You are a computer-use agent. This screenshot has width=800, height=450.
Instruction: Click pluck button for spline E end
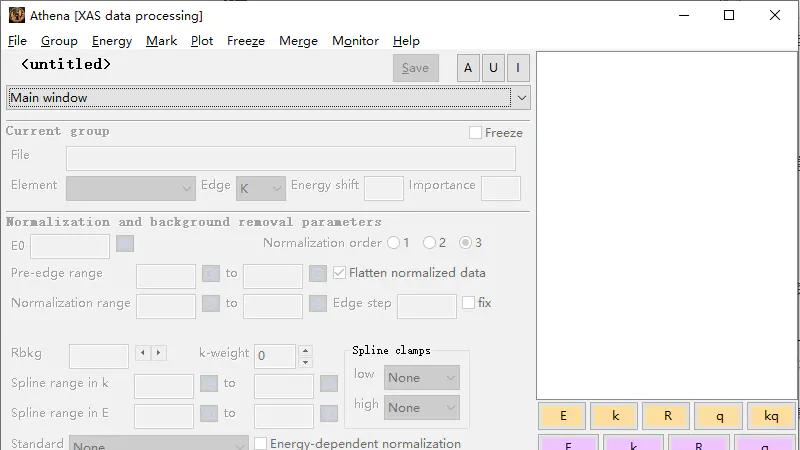[x=329, y=414]
